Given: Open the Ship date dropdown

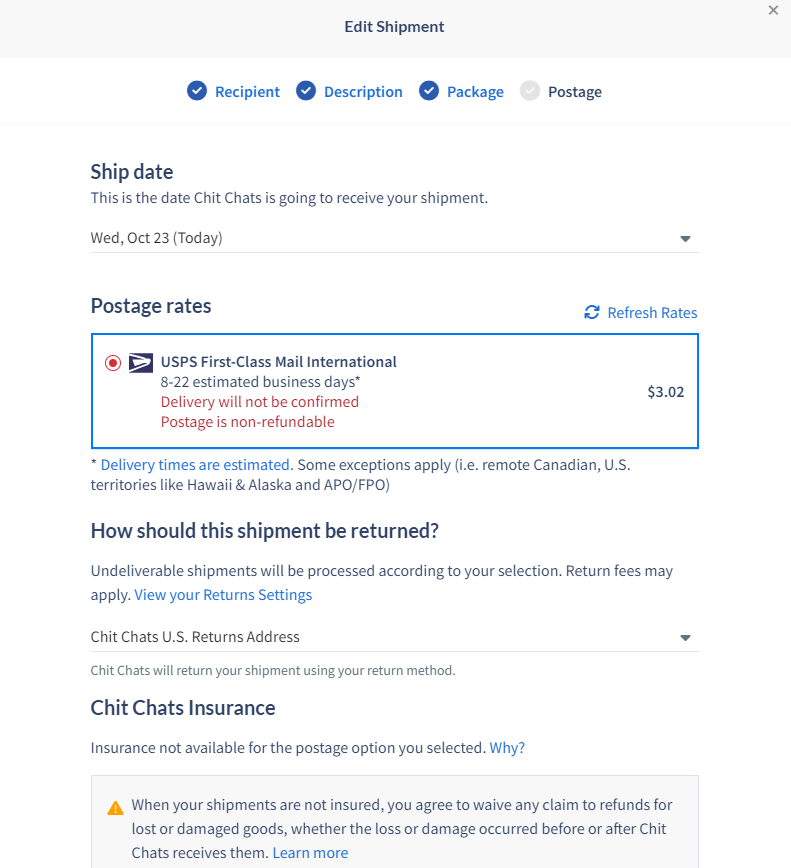Looking at the screenshot, I should click(394, 238).
